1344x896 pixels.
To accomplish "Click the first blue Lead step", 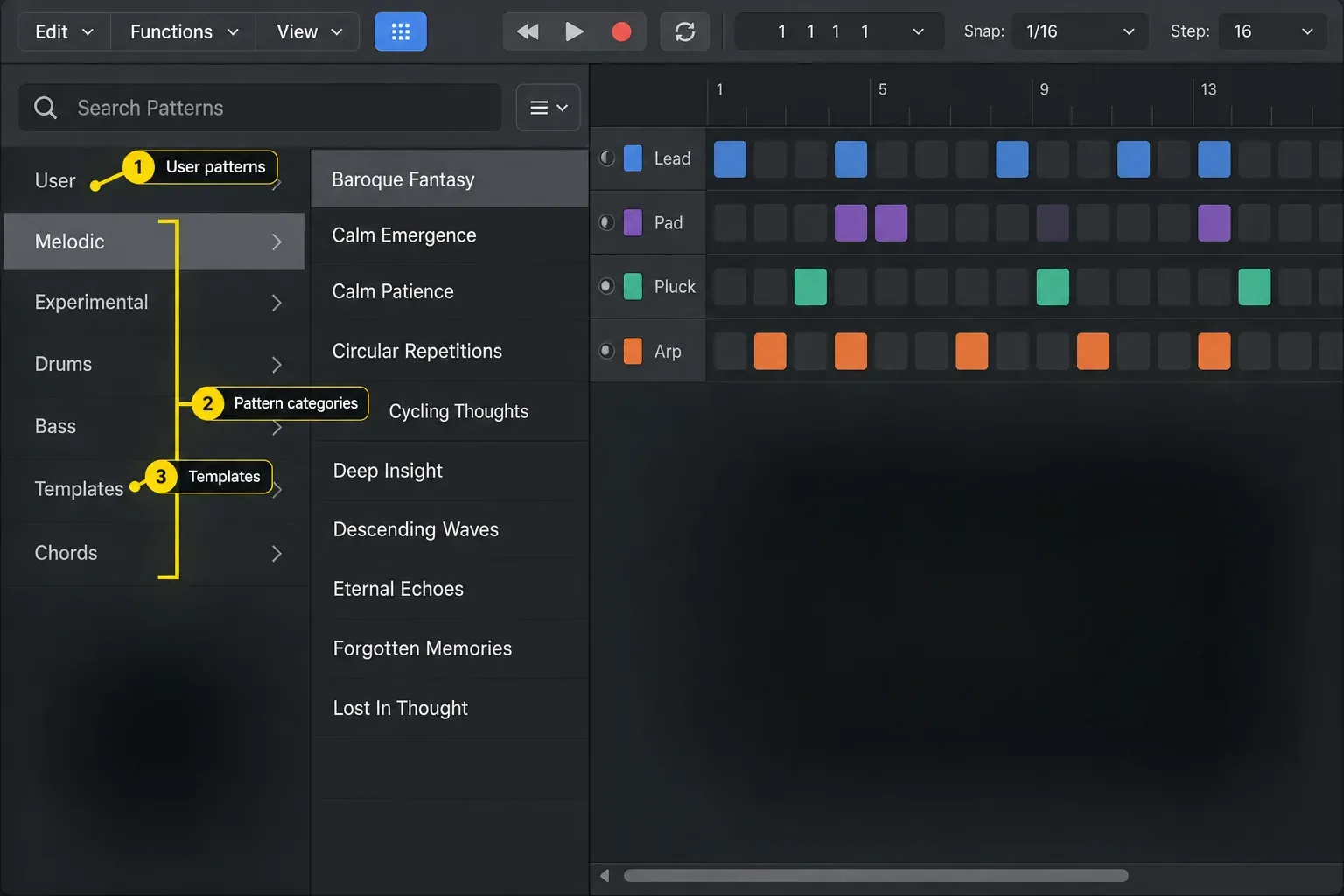I will tap(730, 159).
